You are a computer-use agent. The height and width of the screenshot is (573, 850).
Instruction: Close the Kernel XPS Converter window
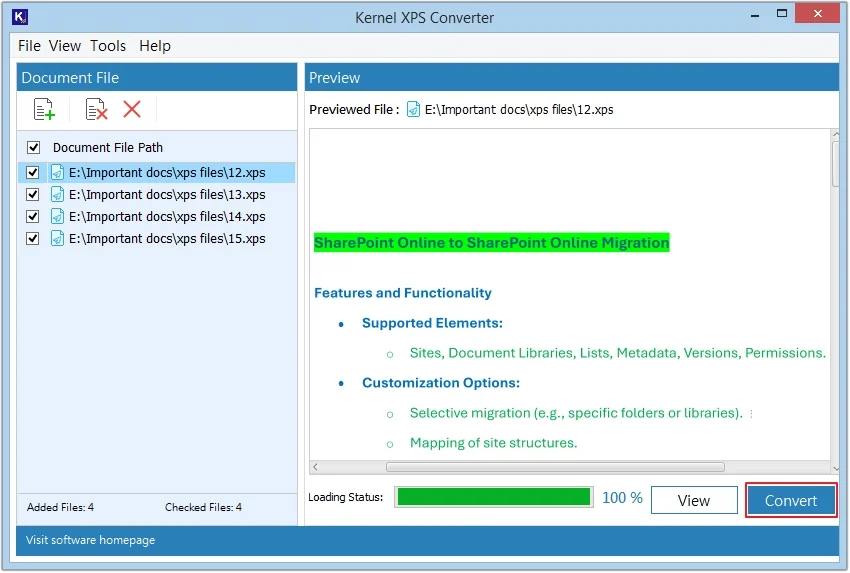[817, 14]
